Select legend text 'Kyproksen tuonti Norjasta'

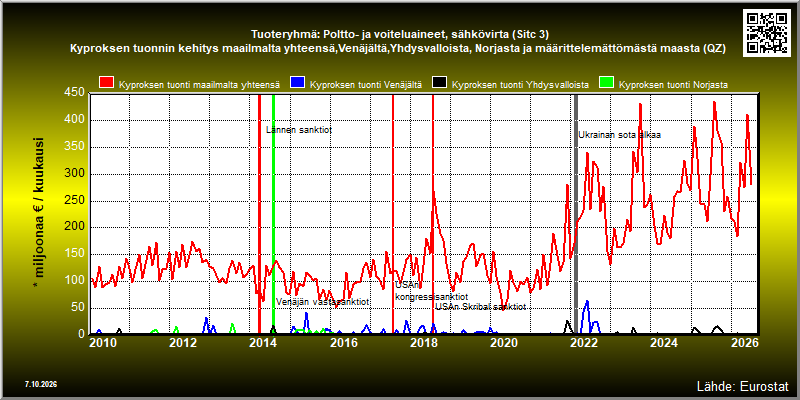673,85
